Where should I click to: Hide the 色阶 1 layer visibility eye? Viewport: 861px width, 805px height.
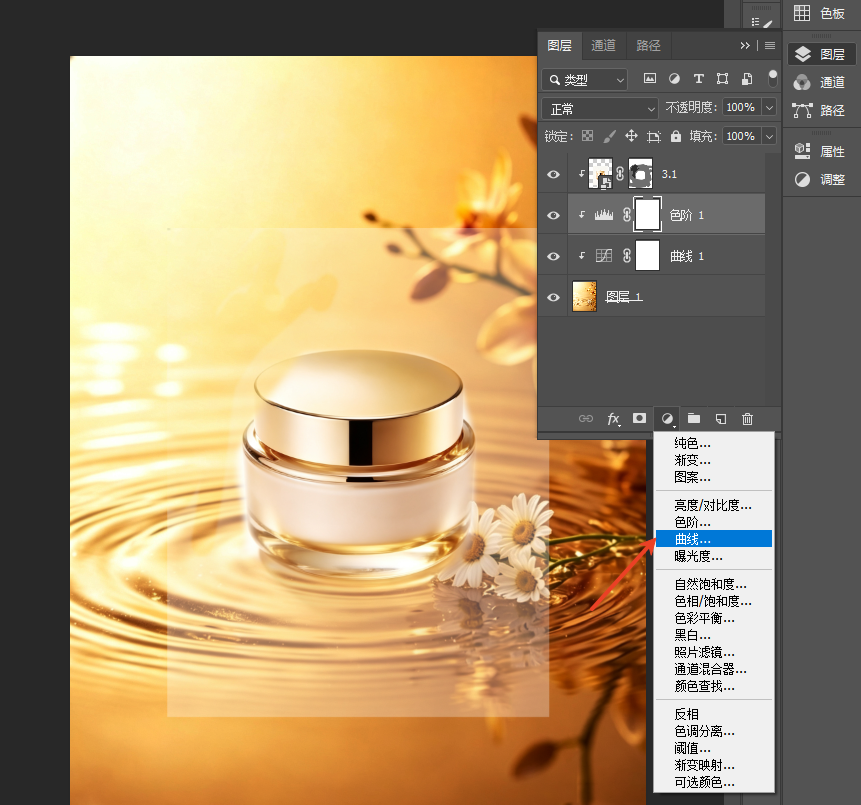point(554,215)
